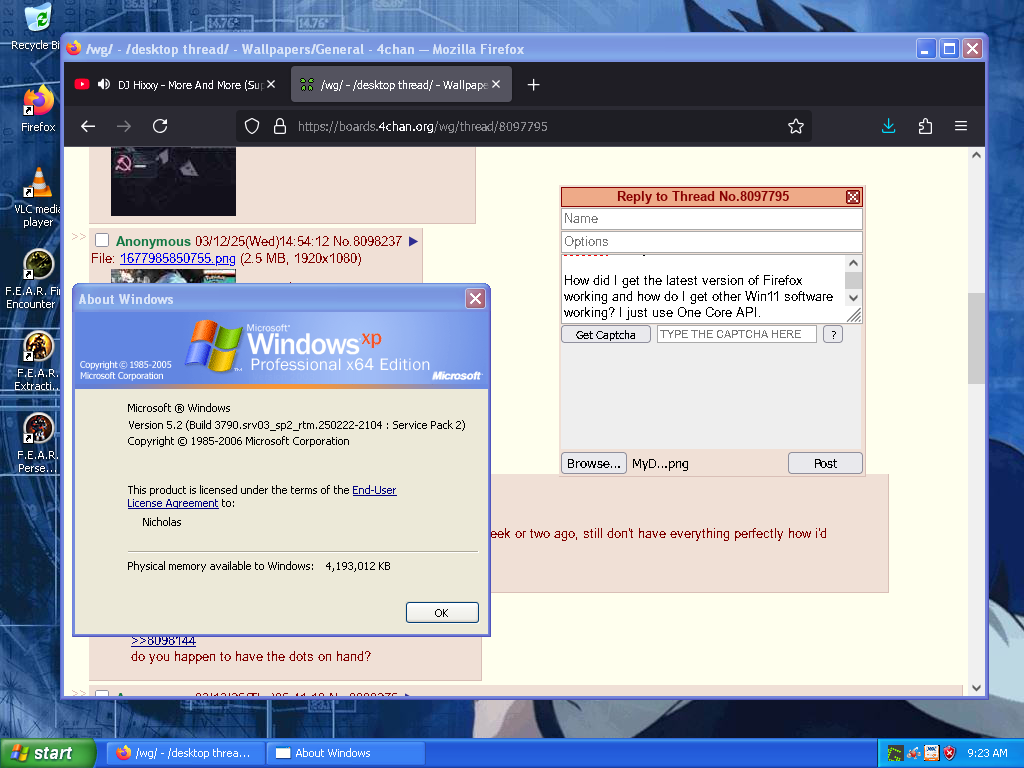Screen dimensions: 1024x768
Task: Click the dark image thumbnail at top
Action: point(173,181)
